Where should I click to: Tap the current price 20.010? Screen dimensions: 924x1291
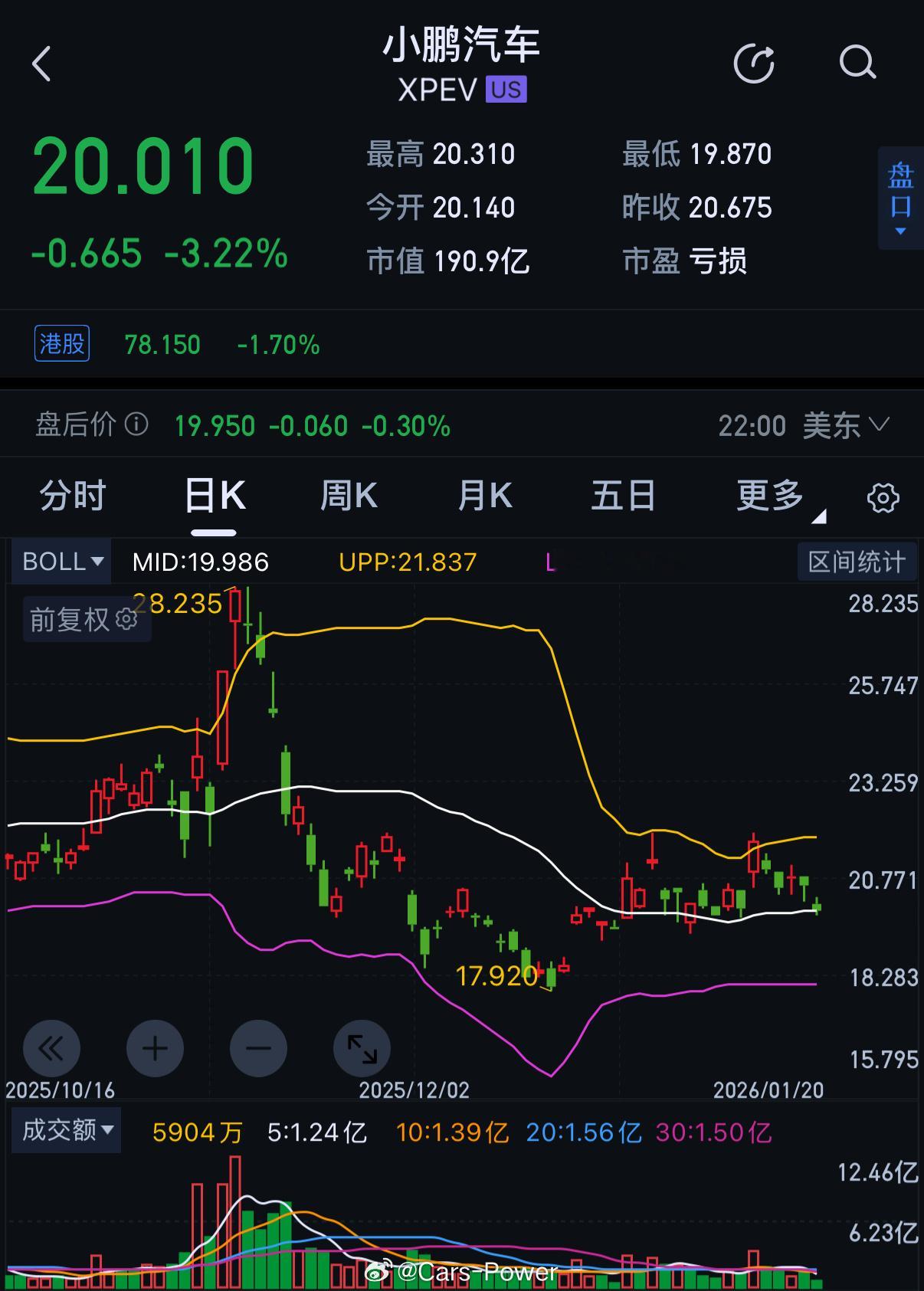click(x=143, y=165)
